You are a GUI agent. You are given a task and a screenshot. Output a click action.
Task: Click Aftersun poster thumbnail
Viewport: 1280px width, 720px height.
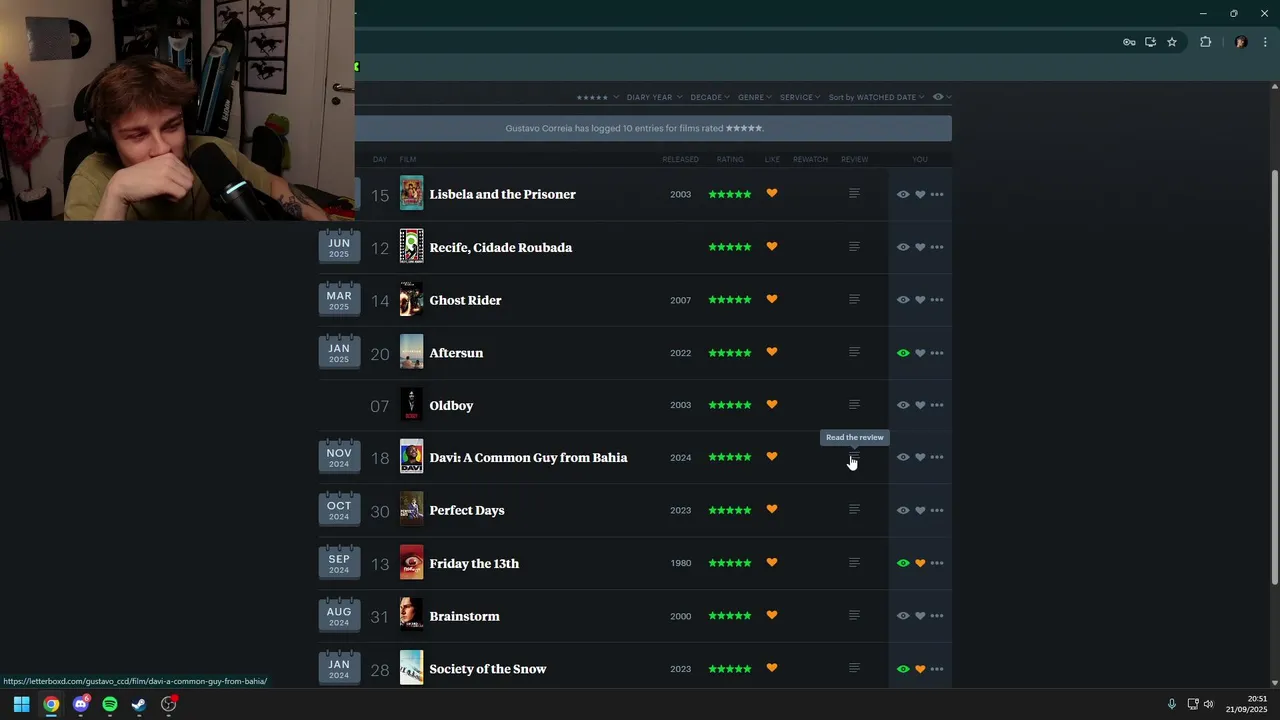pos(411,352)
